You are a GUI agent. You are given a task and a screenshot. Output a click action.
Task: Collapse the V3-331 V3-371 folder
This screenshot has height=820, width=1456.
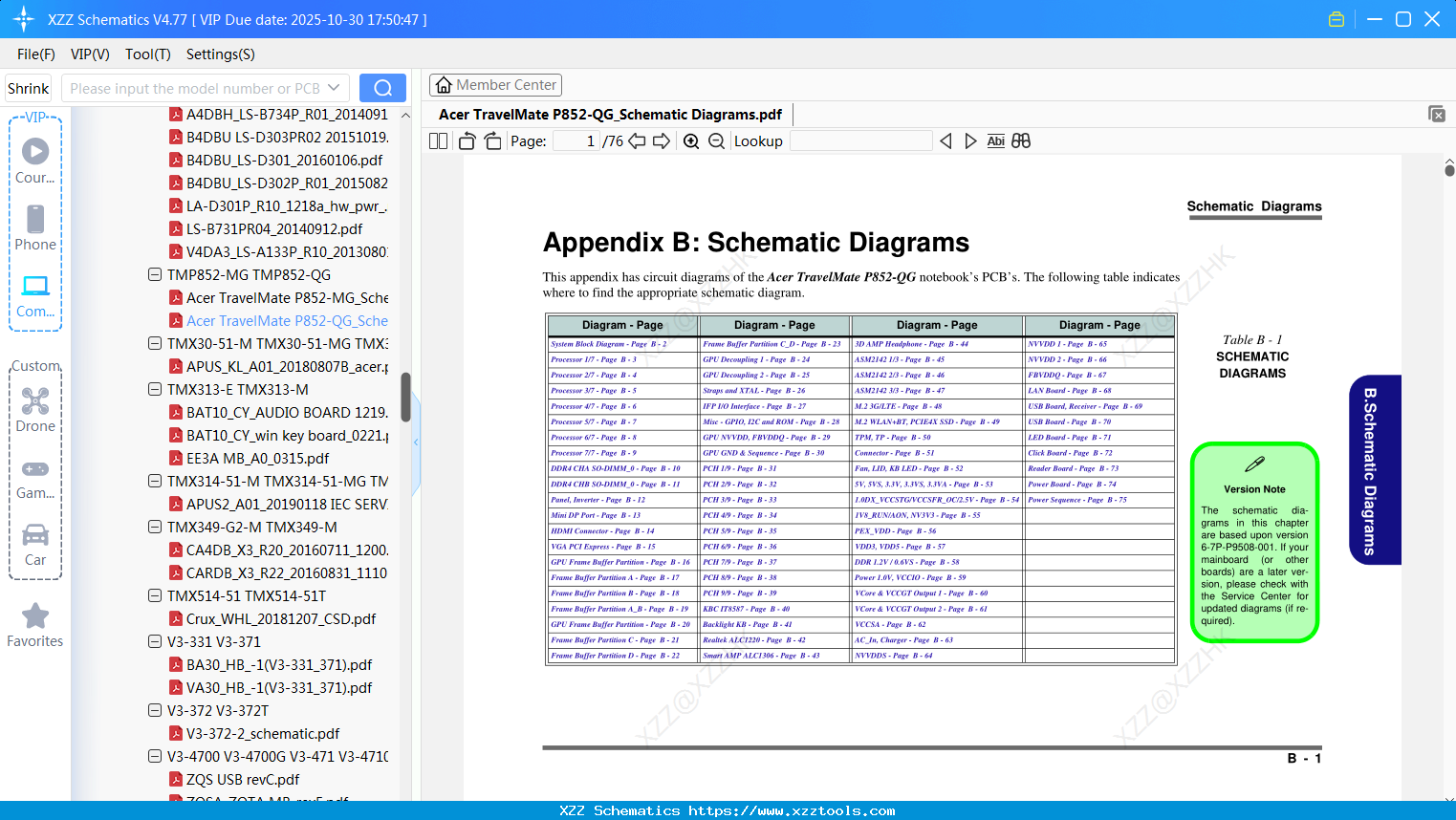pos(155,642)
